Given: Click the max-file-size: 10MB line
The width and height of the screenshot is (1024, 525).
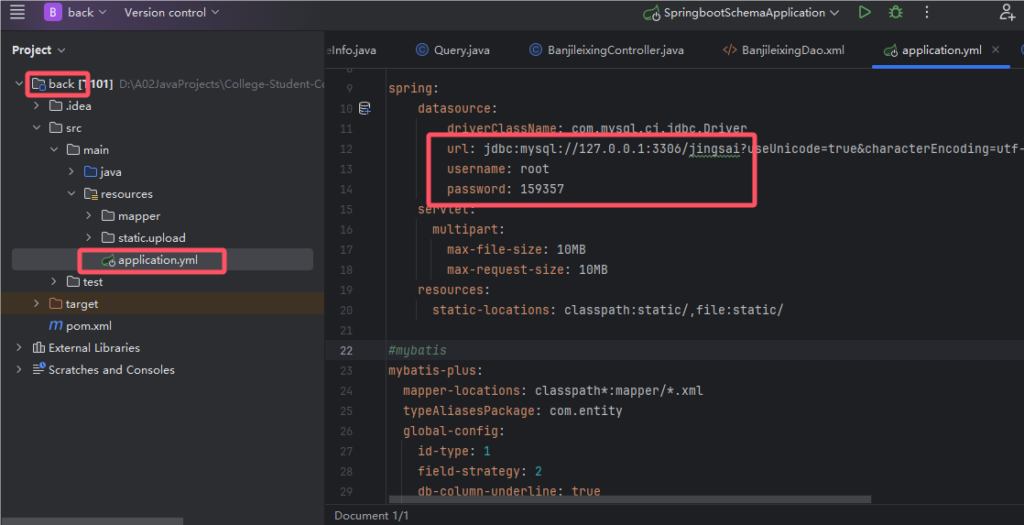Looking at the screenshot, I should tap(516, 249).
